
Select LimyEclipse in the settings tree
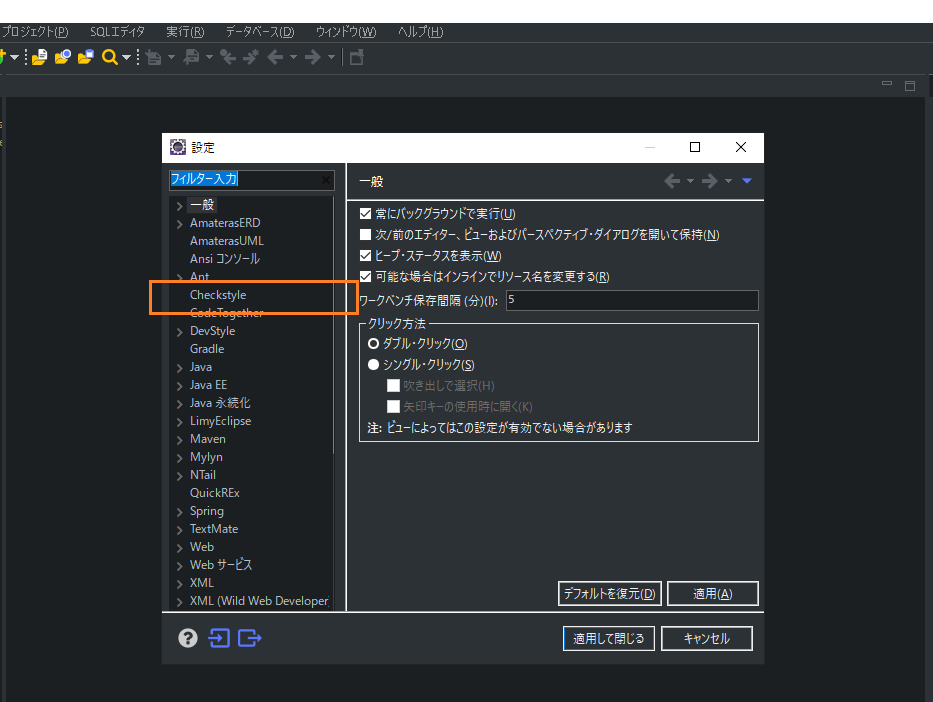[x=220, y=421]
